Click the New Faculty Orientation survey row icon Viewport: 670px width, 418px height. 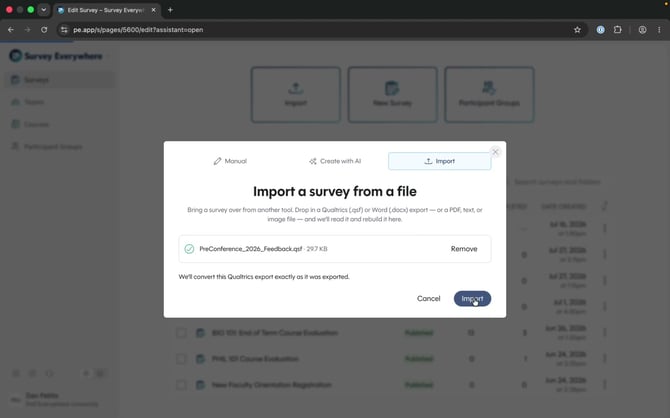pos(200,385)
